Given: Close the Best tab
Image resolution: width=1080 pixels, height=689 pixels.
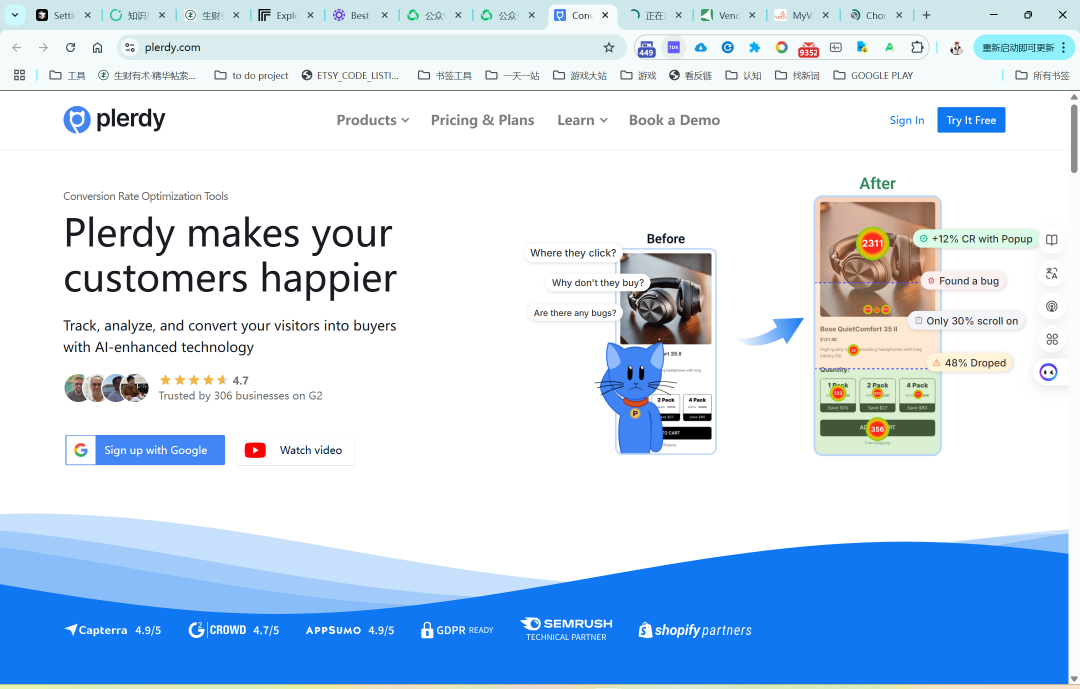Looking at the screenshot, I should [384, 15].
